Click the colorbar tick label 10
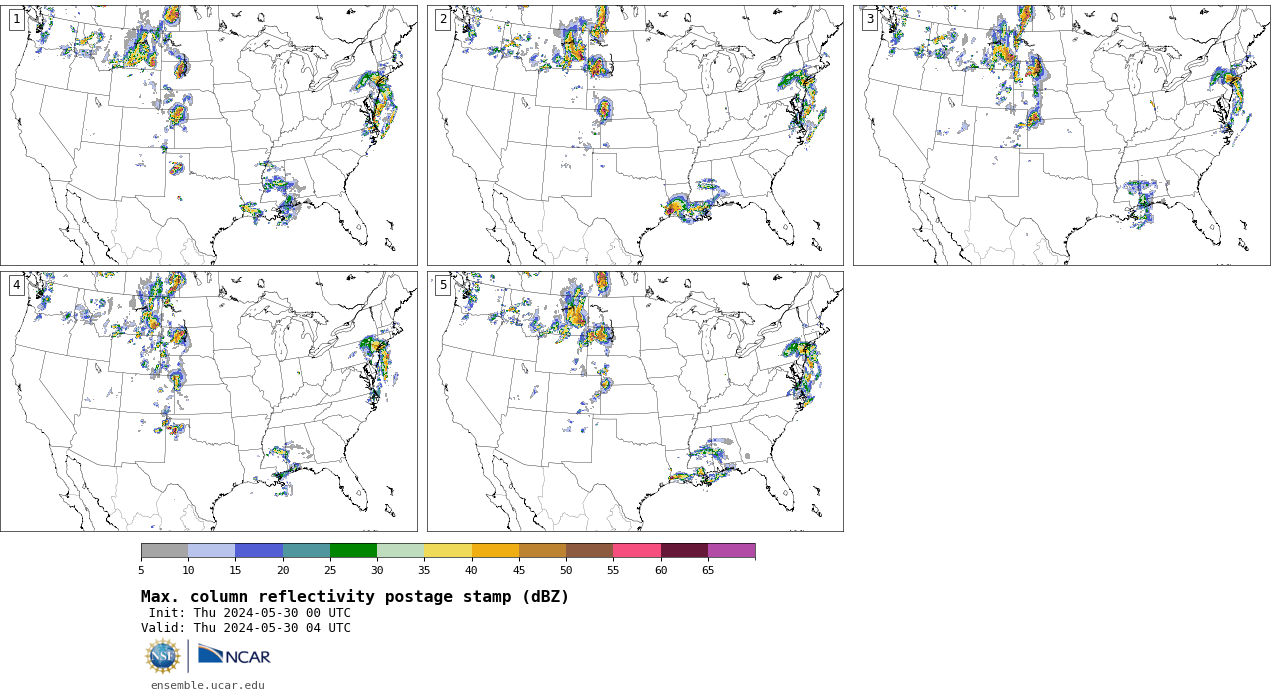This screenshot has height=696, width=1280. (x=188, y=571)
